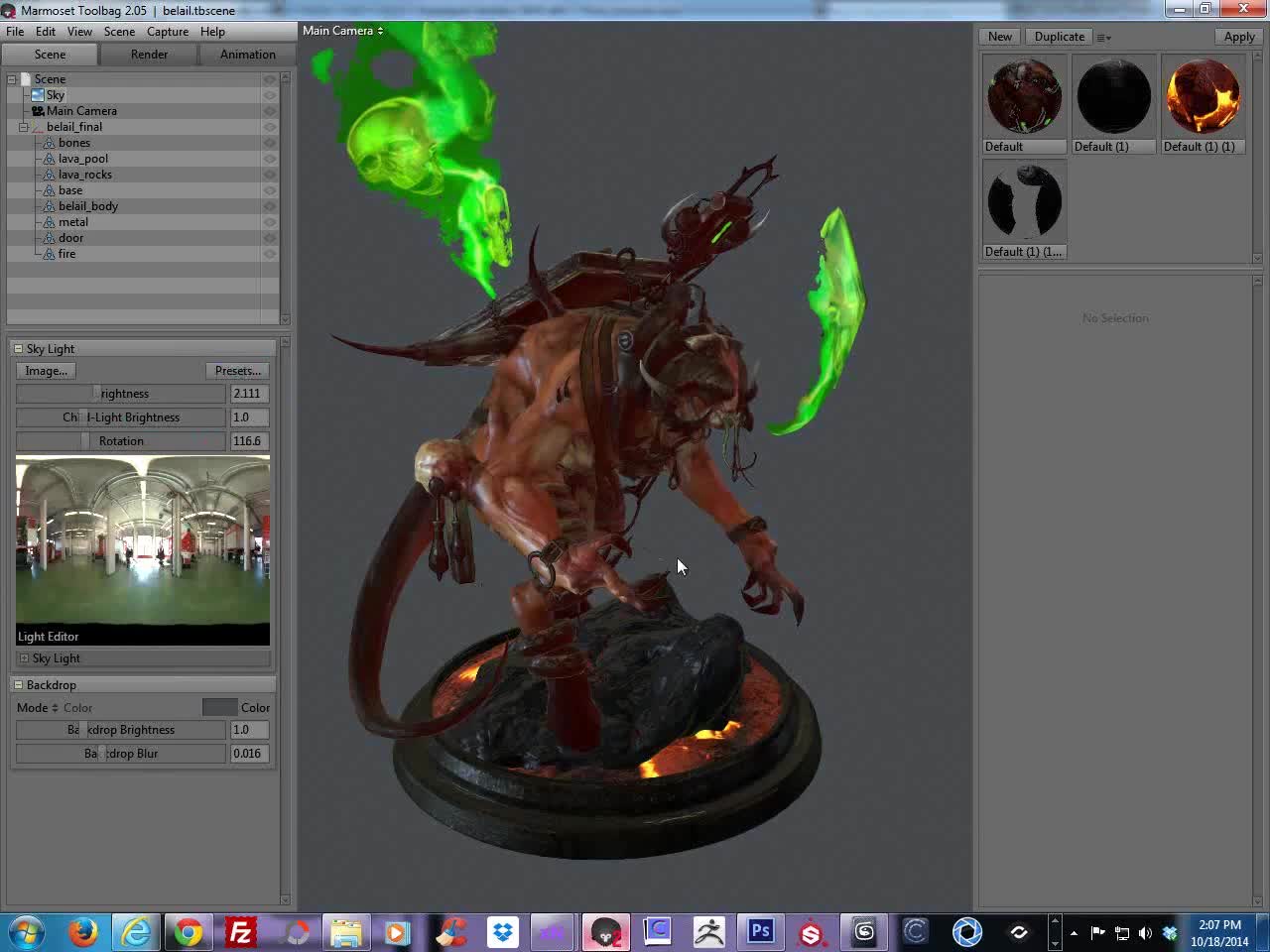Open Internet Explorer from the taskbar
Viewport: 1270px width, 952px height.
click(136, 932)
